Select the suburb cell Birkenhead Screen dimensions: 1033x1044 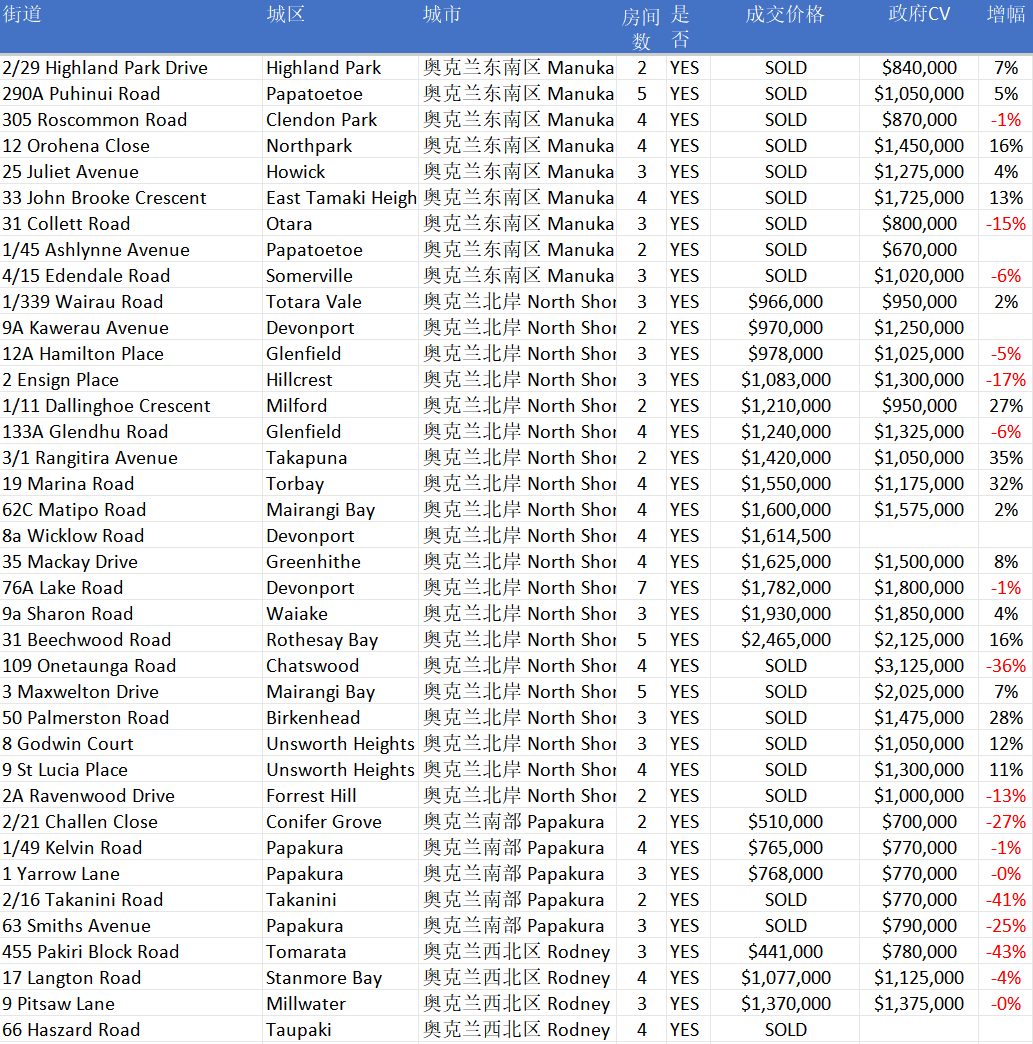pyautogui.click(x=313, y=717)
